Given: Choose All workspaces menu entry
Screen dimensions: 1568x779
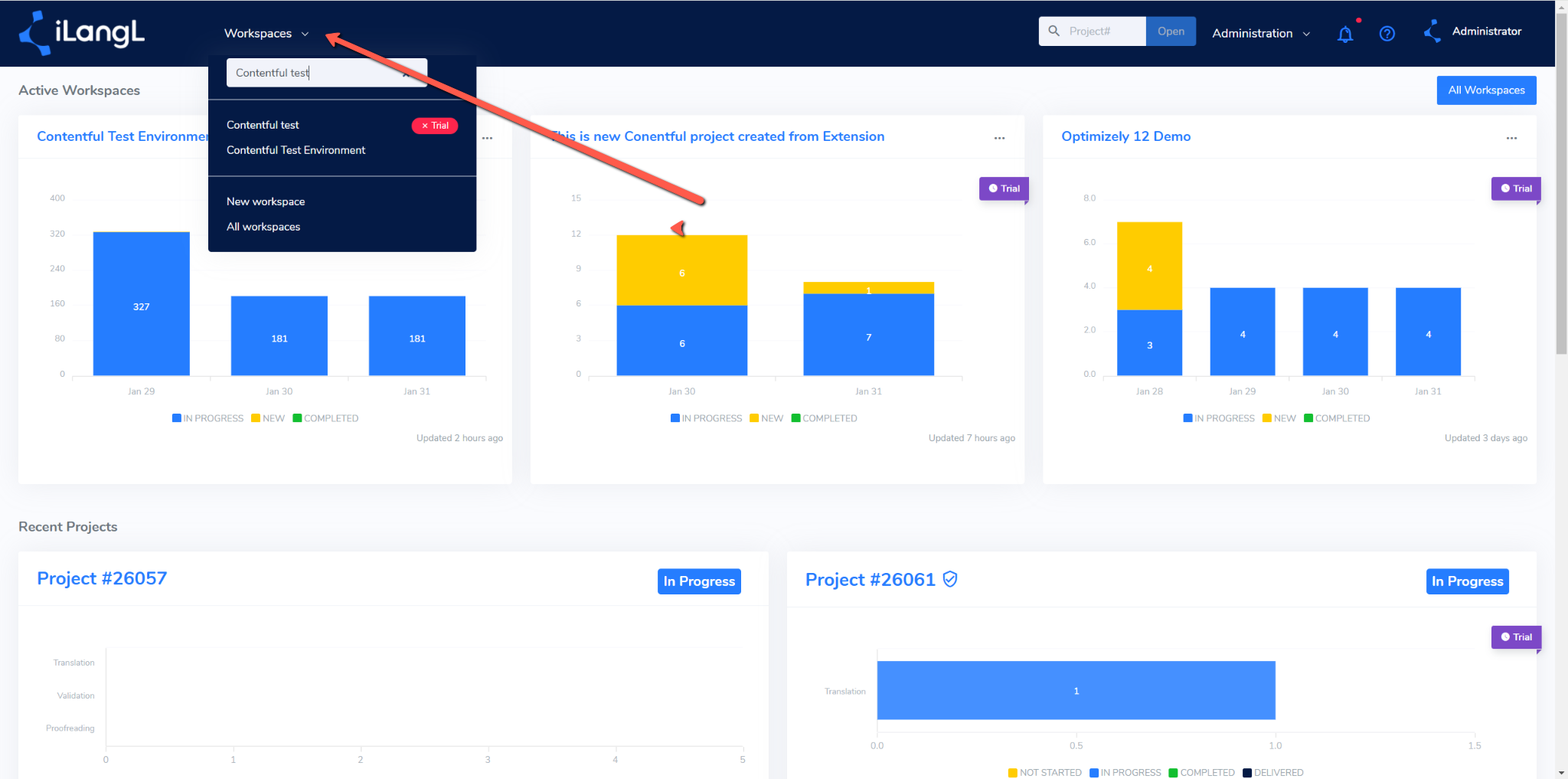Looking at the screenshot, I should point(263,227).
